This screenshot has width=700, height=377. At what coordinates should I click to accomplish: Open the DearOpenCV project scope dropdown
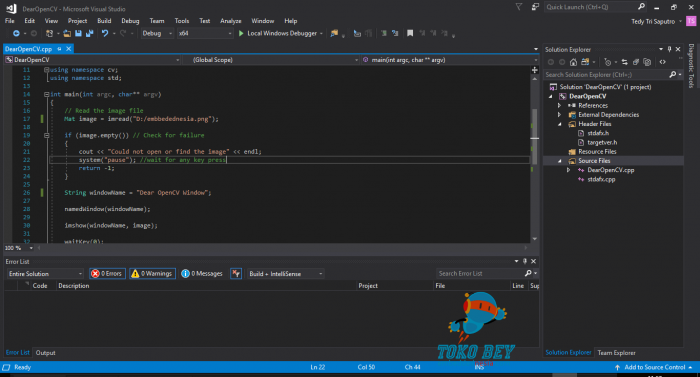(92, 60)
